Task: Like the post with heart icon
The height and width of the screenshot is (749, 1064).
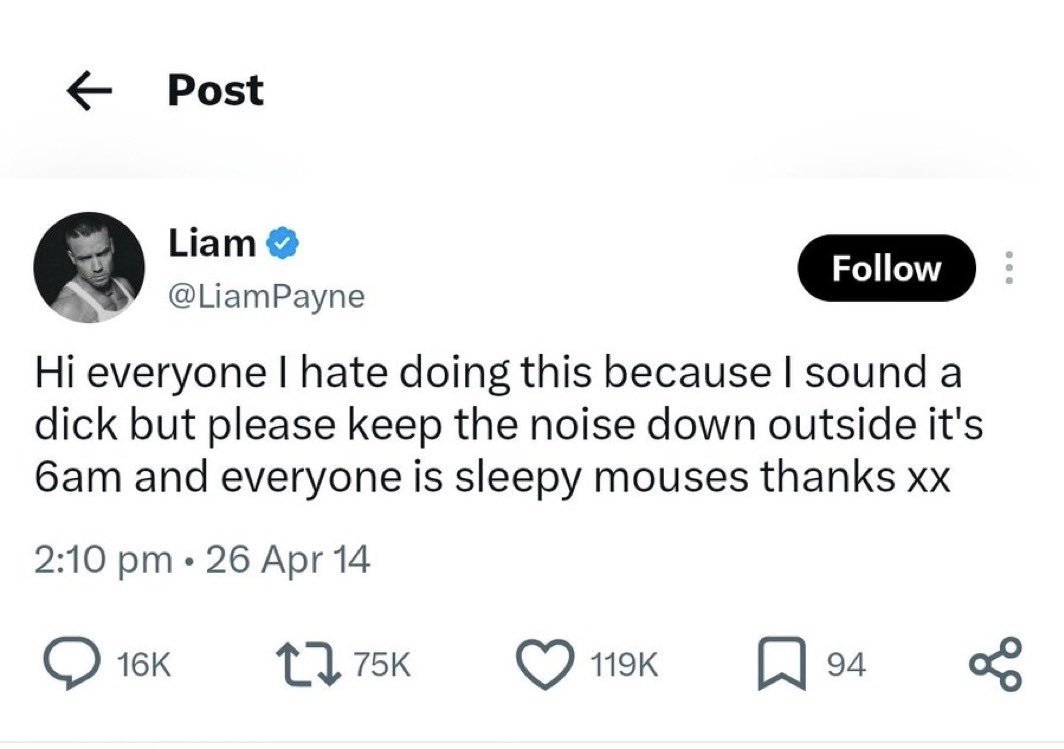Action: [546, 664]
